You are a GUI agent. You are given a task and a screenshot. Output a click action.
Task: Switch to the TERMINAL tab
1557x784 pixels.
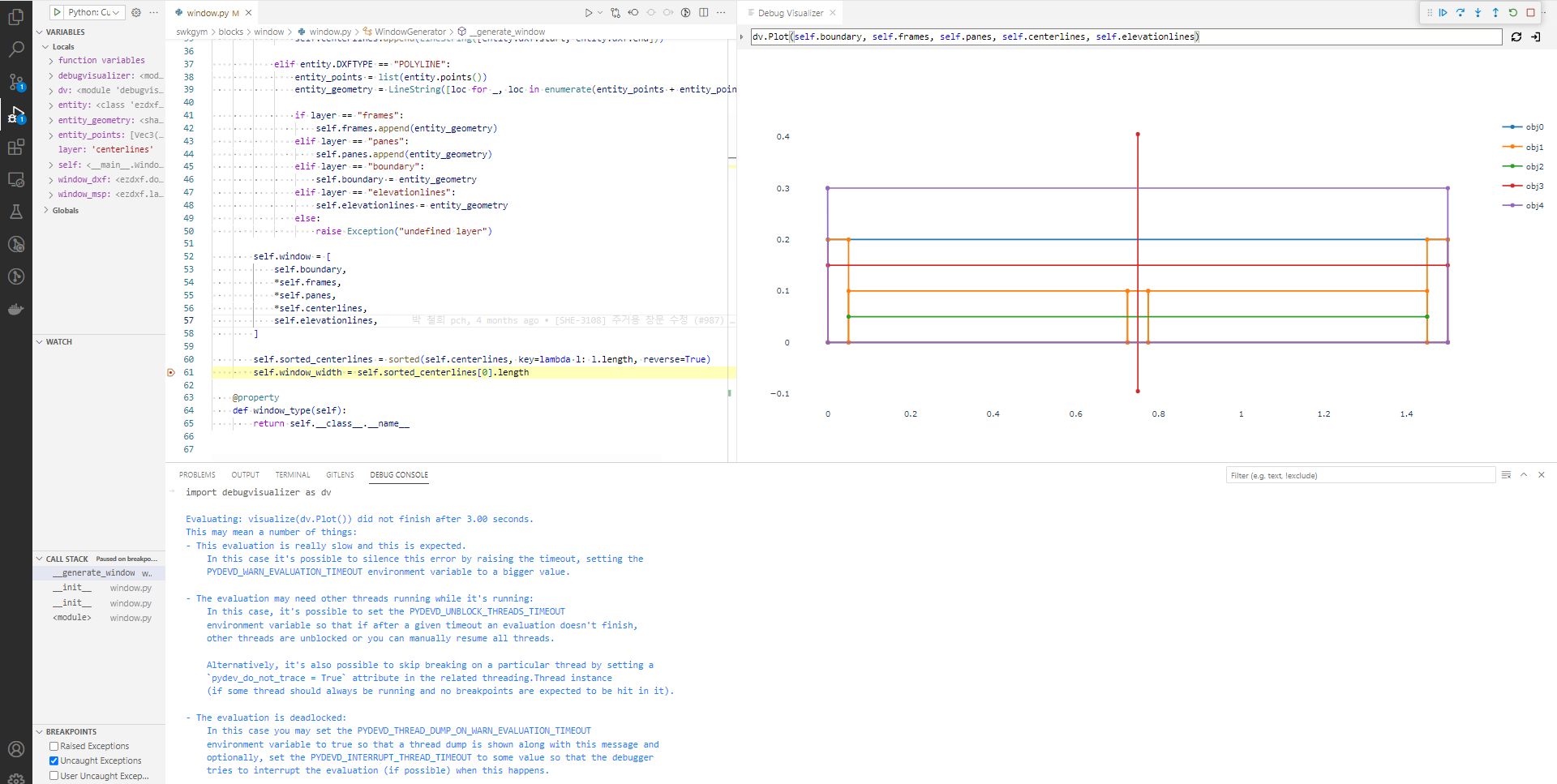click(x=292, y=475)
